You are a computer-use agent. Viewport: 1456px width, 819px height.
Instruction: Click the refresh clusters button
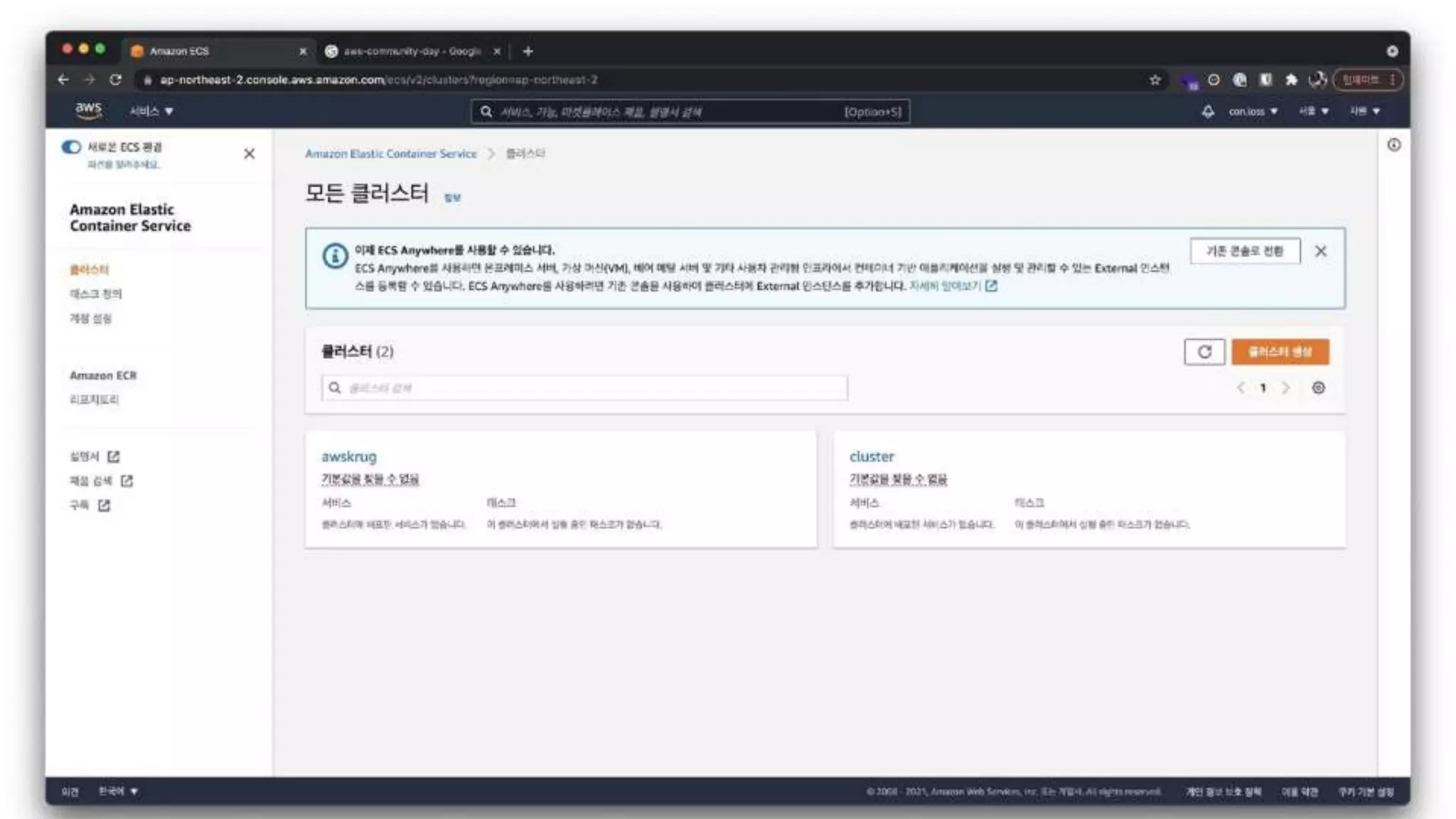[1204, 352]
